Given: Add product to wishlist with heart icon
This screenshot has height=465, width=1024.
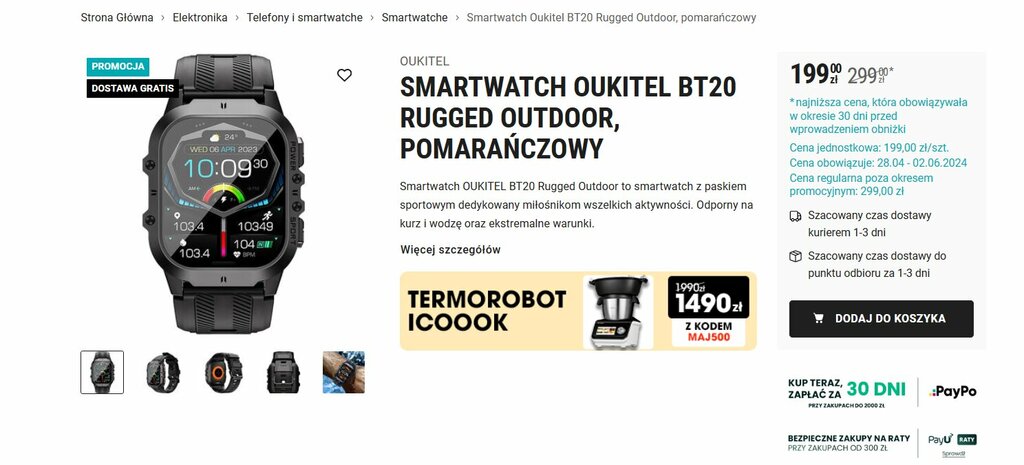Looking at the screenshot, I should (344, 75).
